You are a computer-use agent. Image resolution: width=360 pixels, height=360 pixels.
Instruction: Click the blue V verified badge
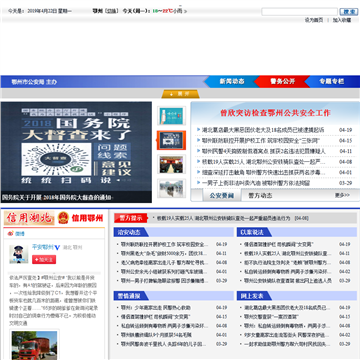pyautogui.click(x=57, y=248)
